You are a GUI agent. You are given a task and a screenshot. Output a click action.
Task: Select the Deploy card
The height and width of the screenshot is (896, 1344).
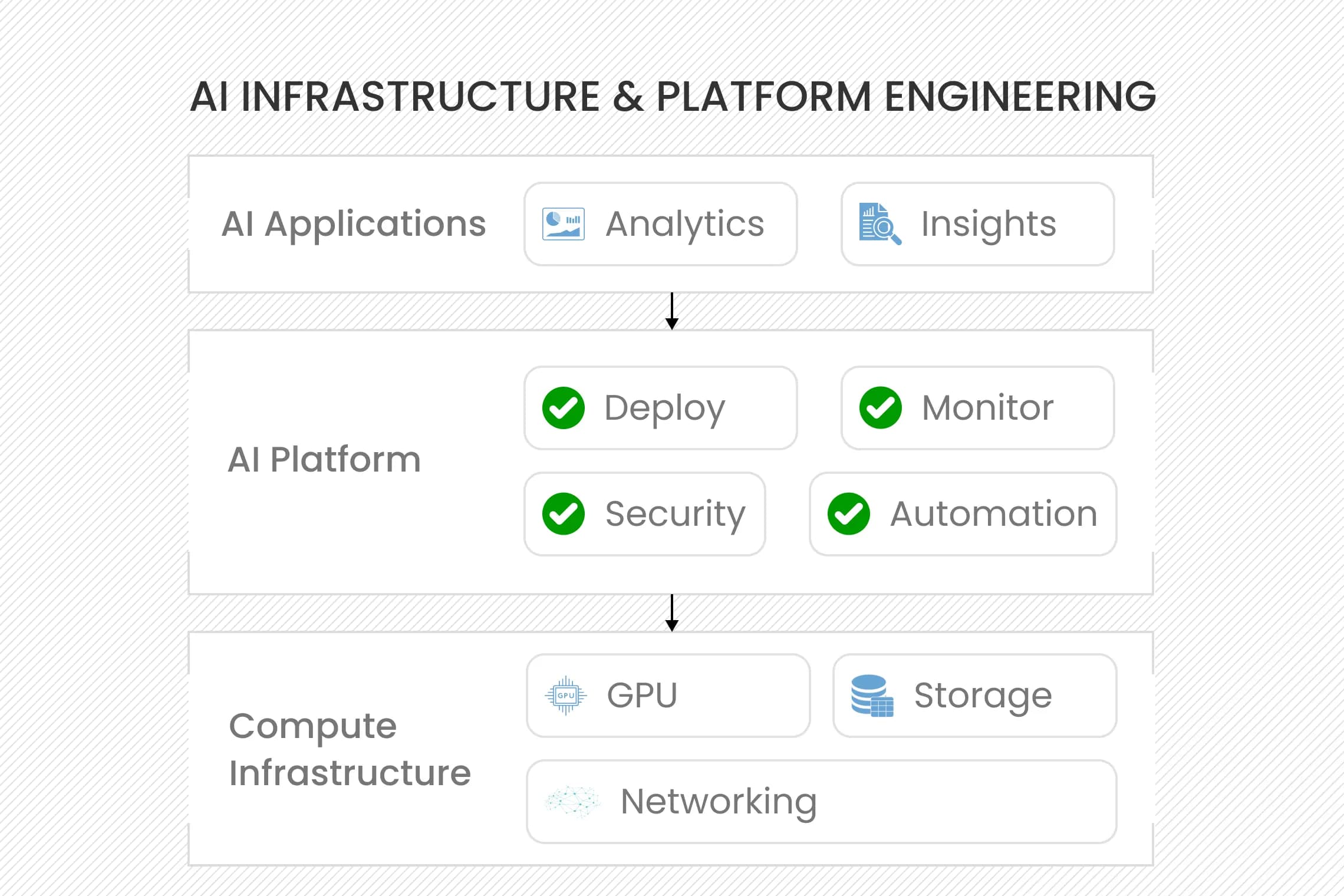[661, 408]
